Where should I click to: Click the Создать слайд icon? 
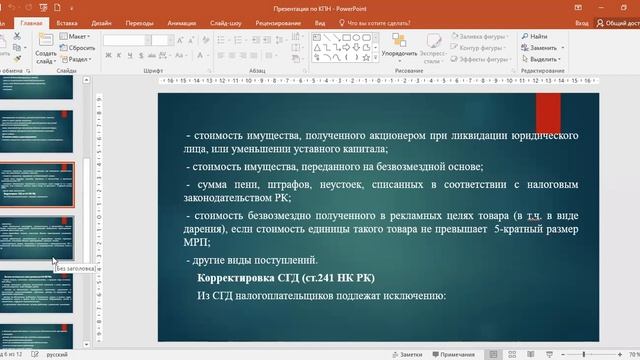coord(46,41)
